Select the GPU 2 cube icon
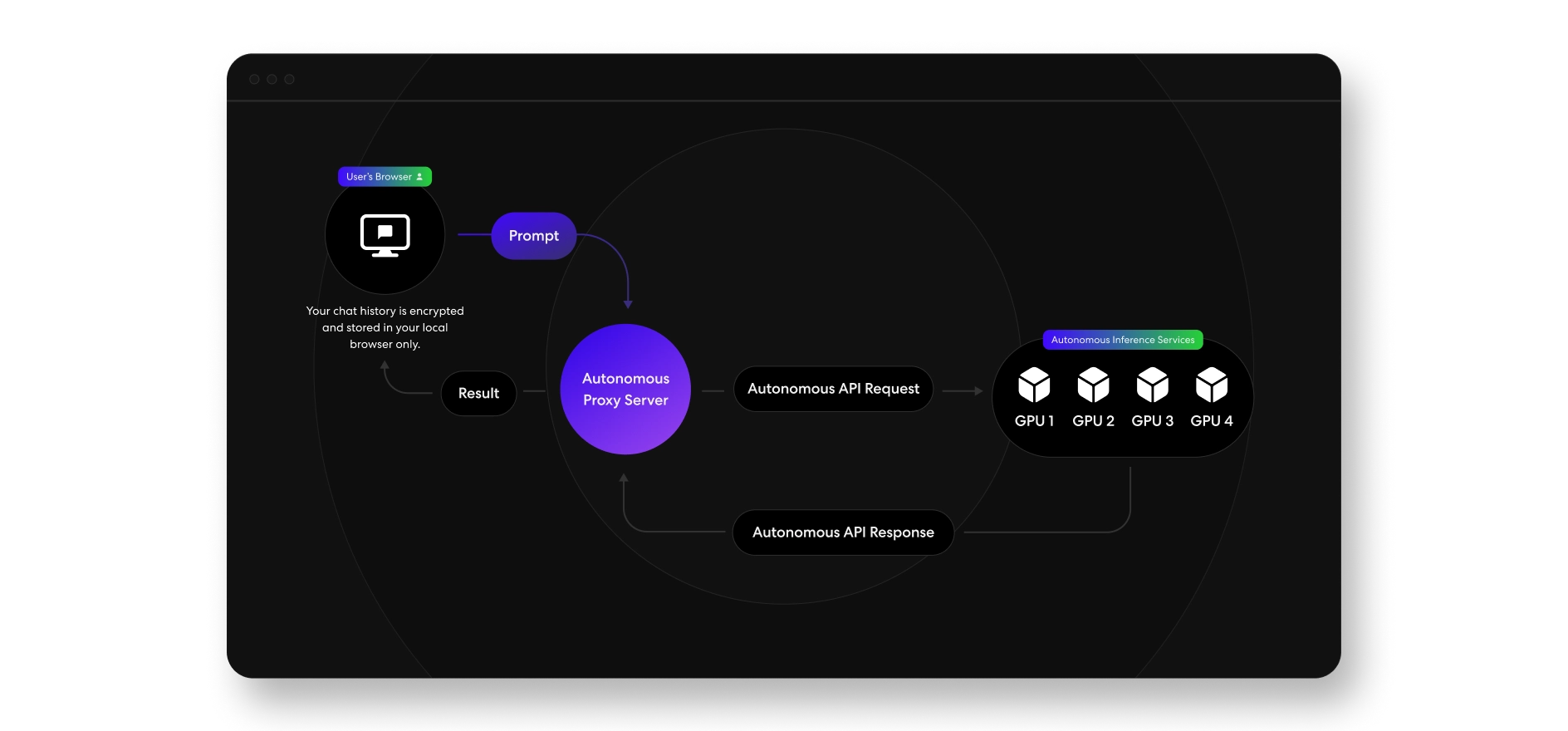The image size is (1568, 731). (1093, 385)
